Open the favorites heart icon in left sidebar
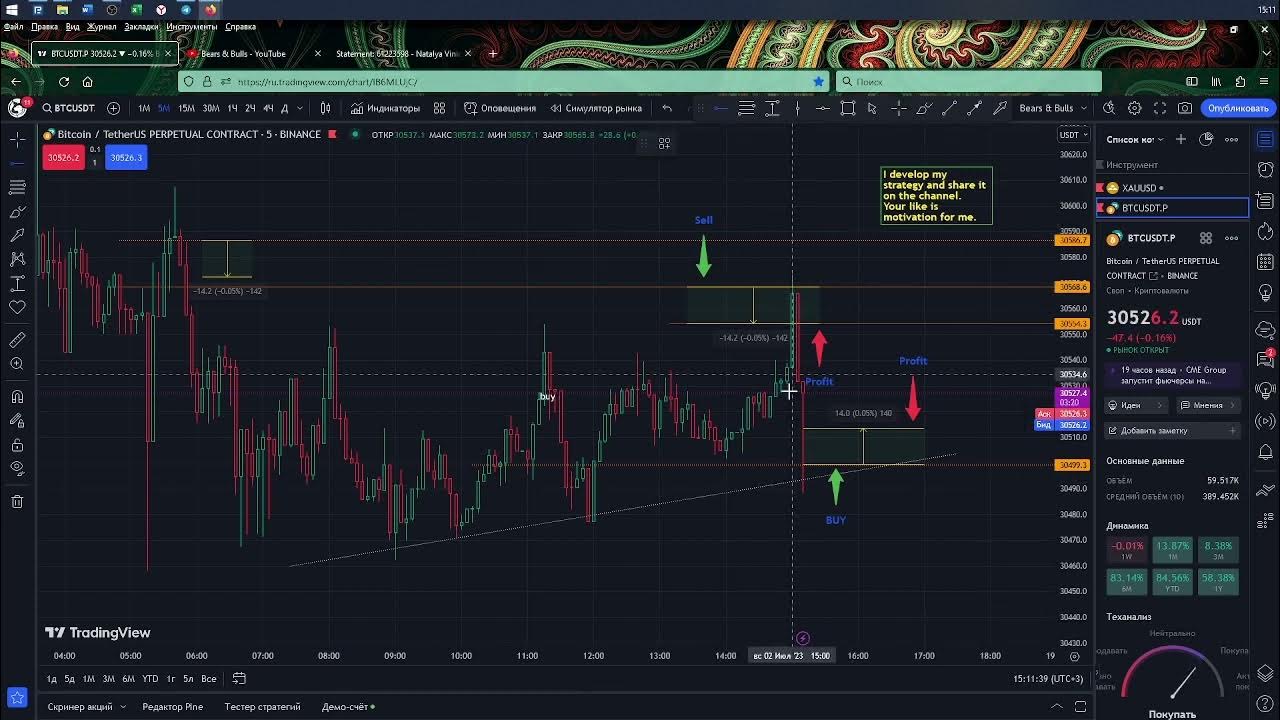Image resolution: width=1280 pixels, height=720 pixels. 17,308
